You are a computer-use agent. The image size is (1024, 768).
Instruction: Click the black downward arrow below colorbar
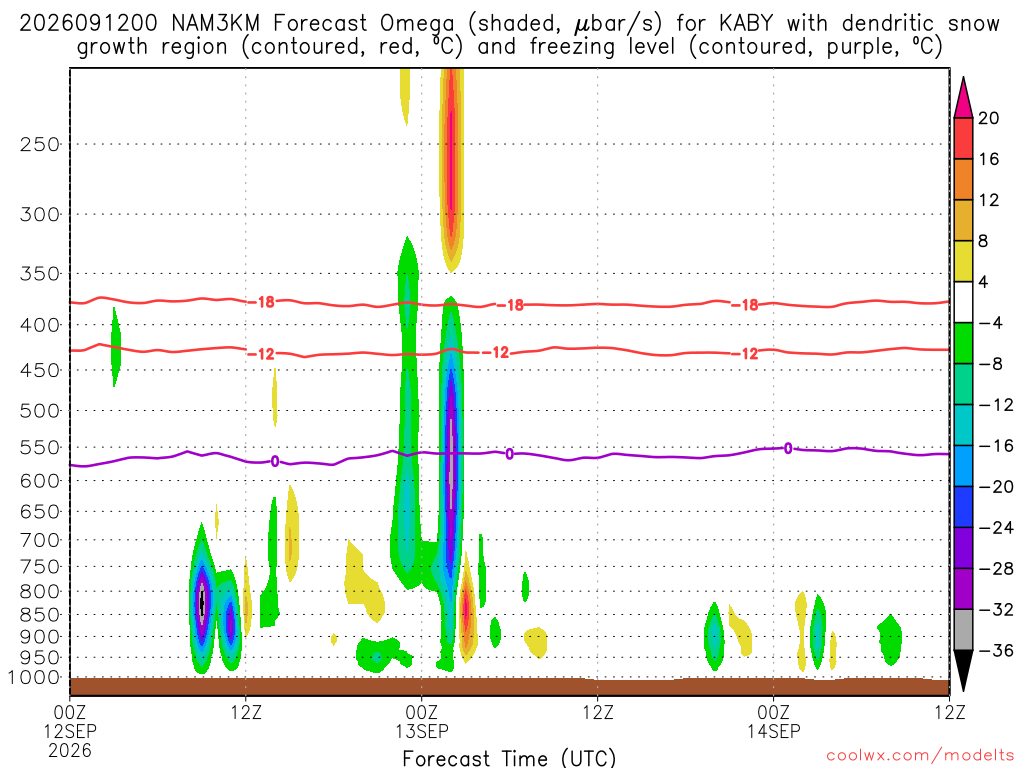point(963,671)
